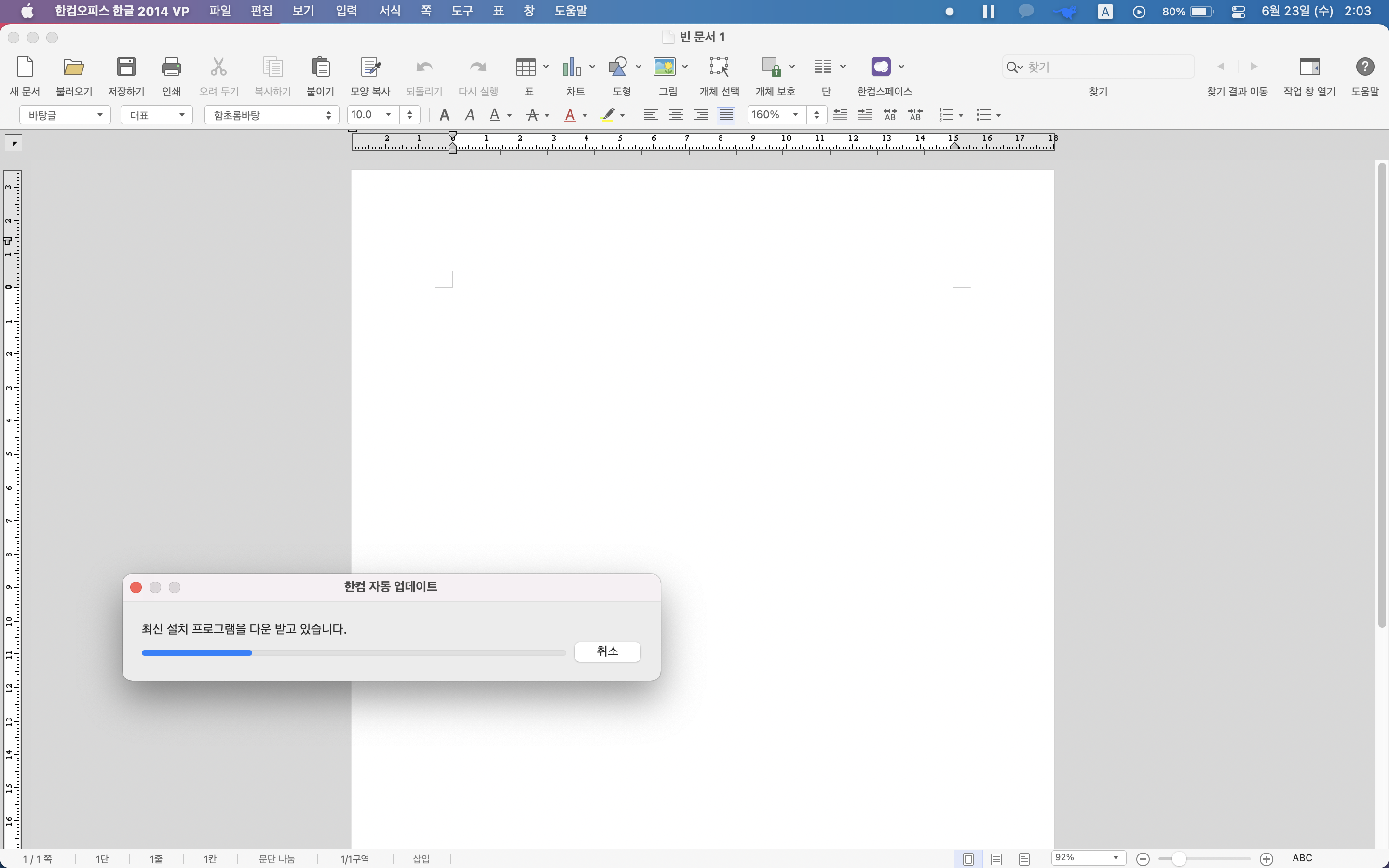
Task: Print document with 인쇄 icon
Action: coord(171,67)
